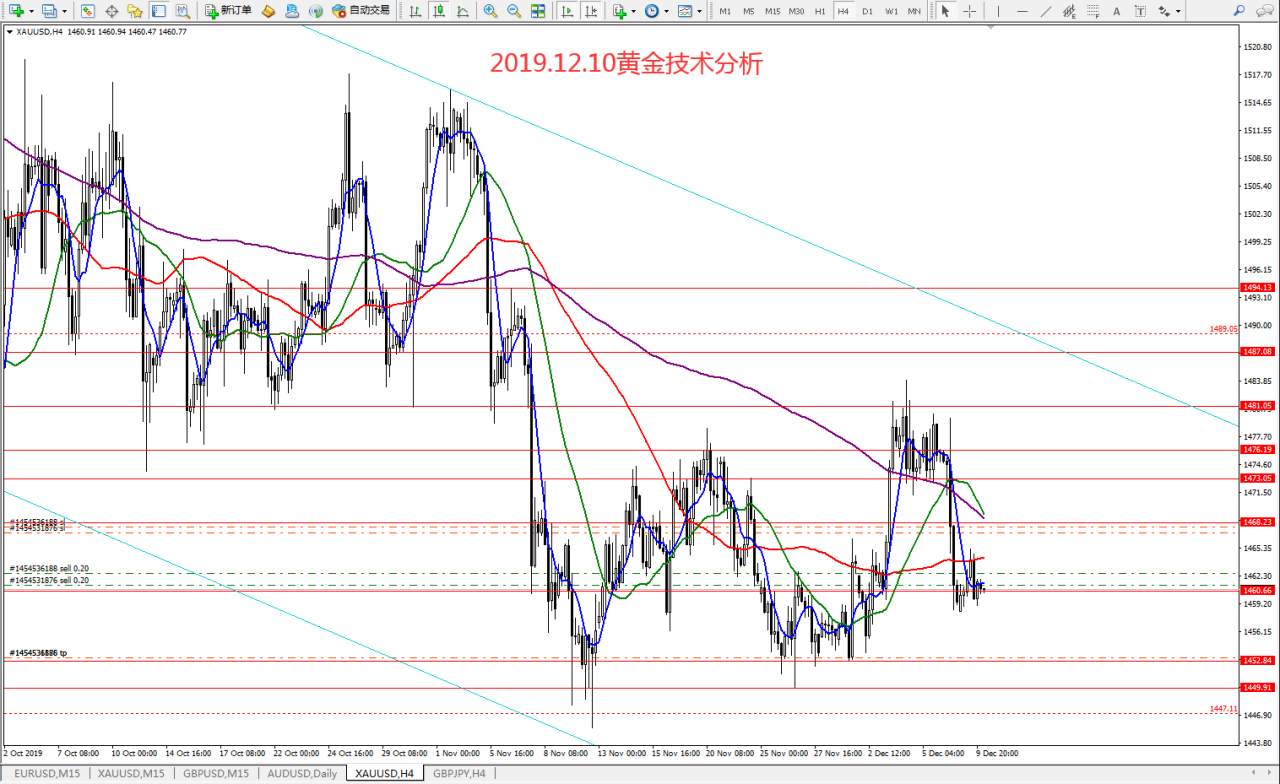
Task: Toggle the Data Window crosshair-circle icon
Action: tap(111, 10)
